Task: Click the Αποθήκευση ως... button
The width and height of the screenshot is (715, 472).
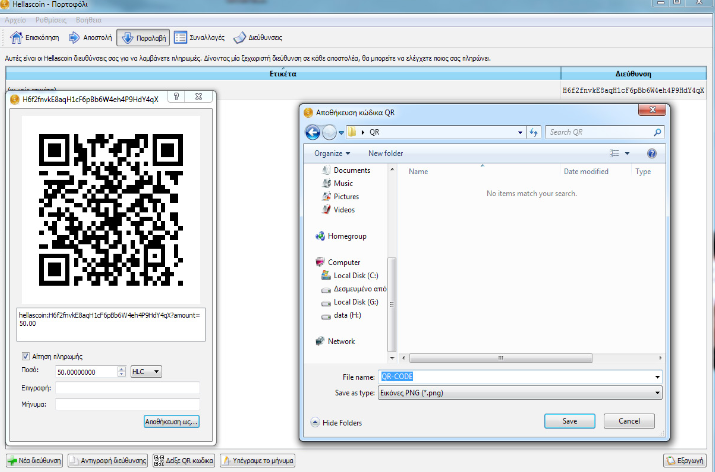Action: (171, 422)
